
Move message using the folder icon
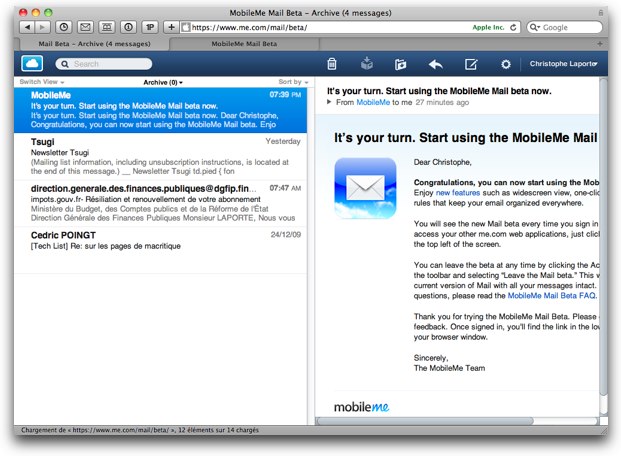coord(400,64)
